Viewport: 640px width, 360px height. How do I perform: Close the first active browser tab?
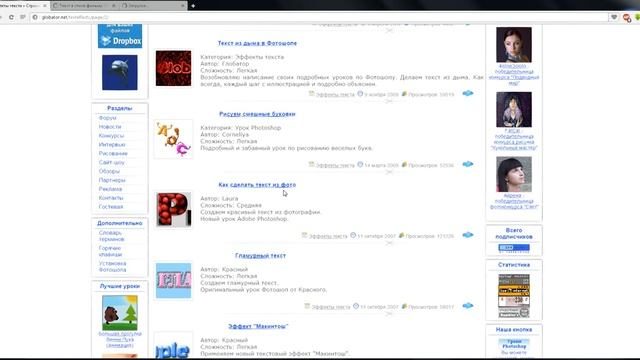point(45,6)
